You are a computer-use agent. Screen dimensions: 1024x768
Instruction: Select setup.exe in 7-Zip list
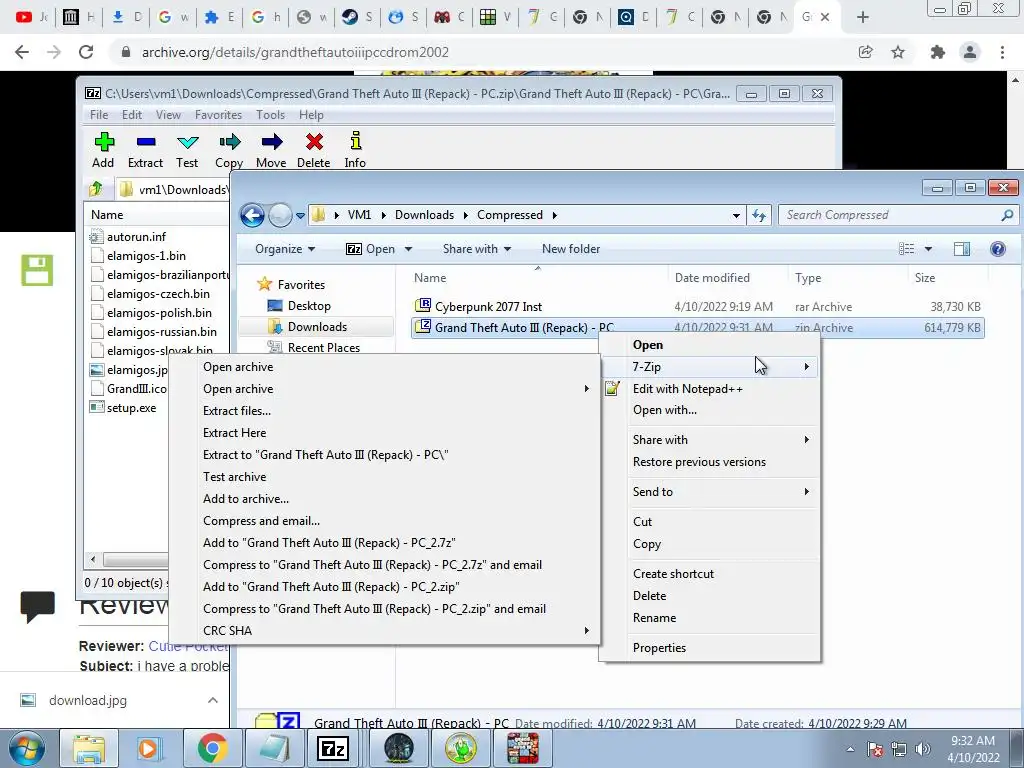point(131,408)
